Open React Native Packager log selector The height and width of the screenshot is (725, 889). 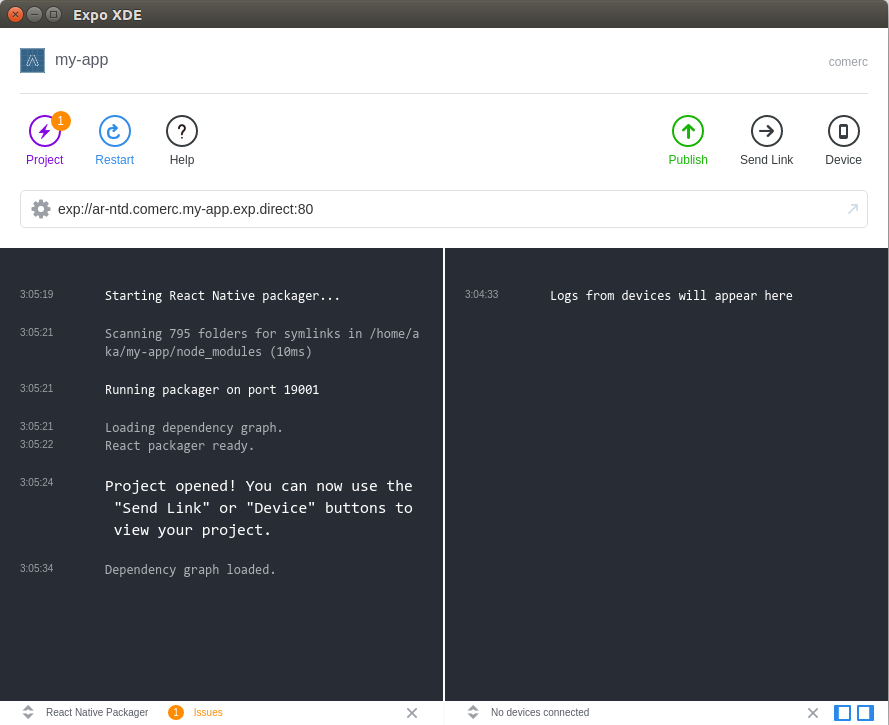97,713
